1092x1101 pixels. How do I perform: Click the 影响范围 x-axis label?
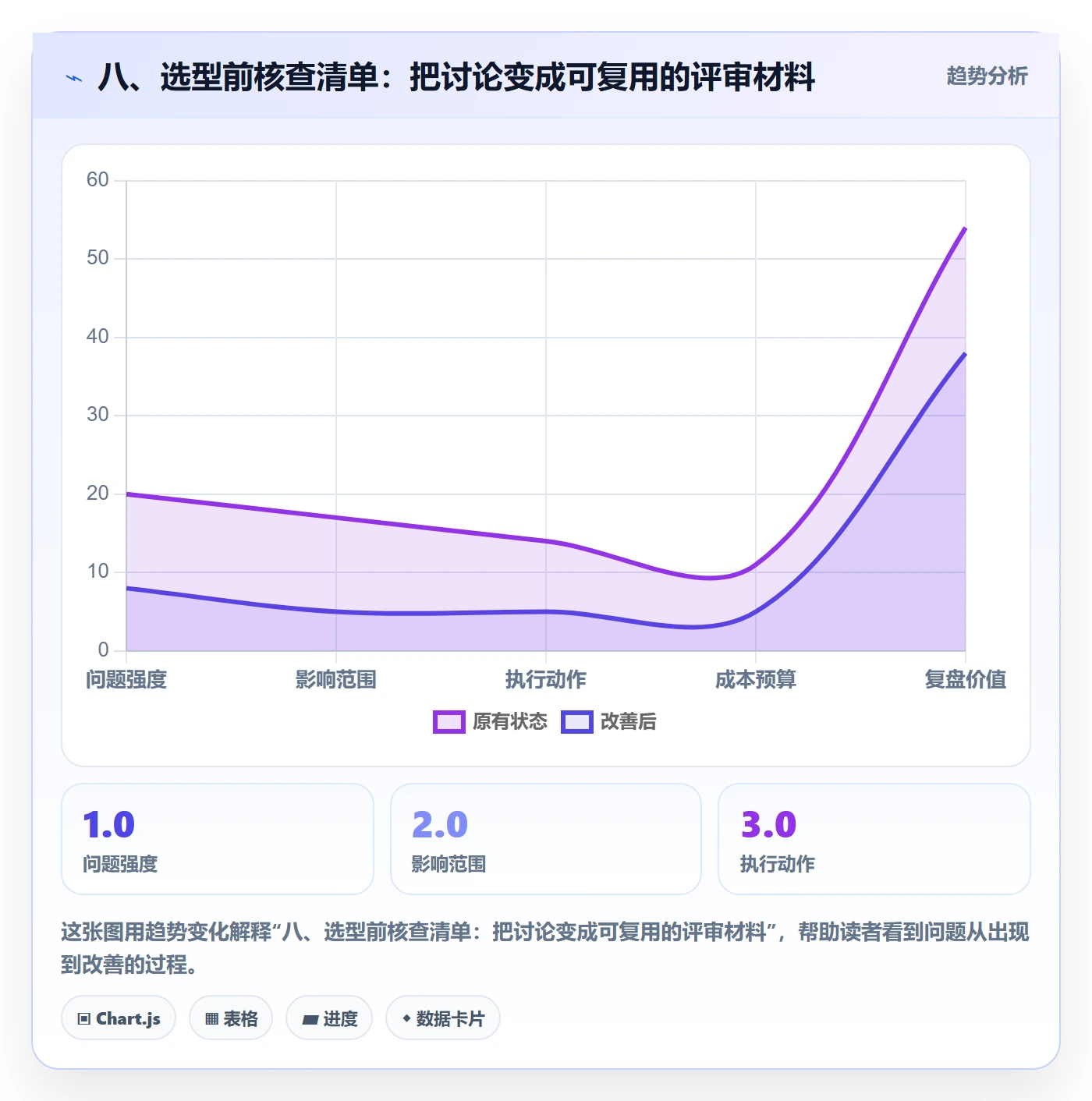click(x=336, y=679)
